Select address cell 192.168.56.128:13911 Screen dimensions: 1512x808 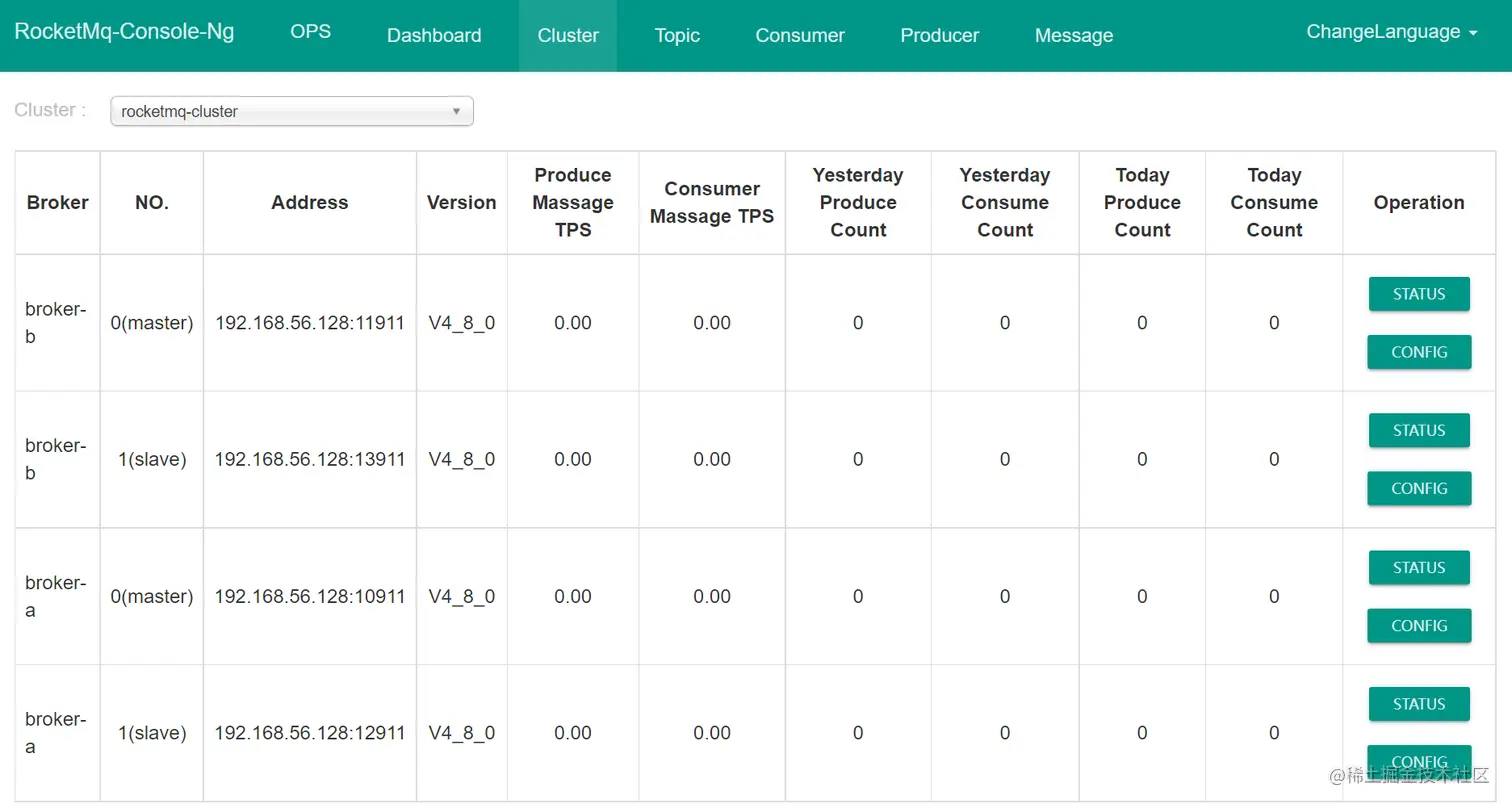310,459
